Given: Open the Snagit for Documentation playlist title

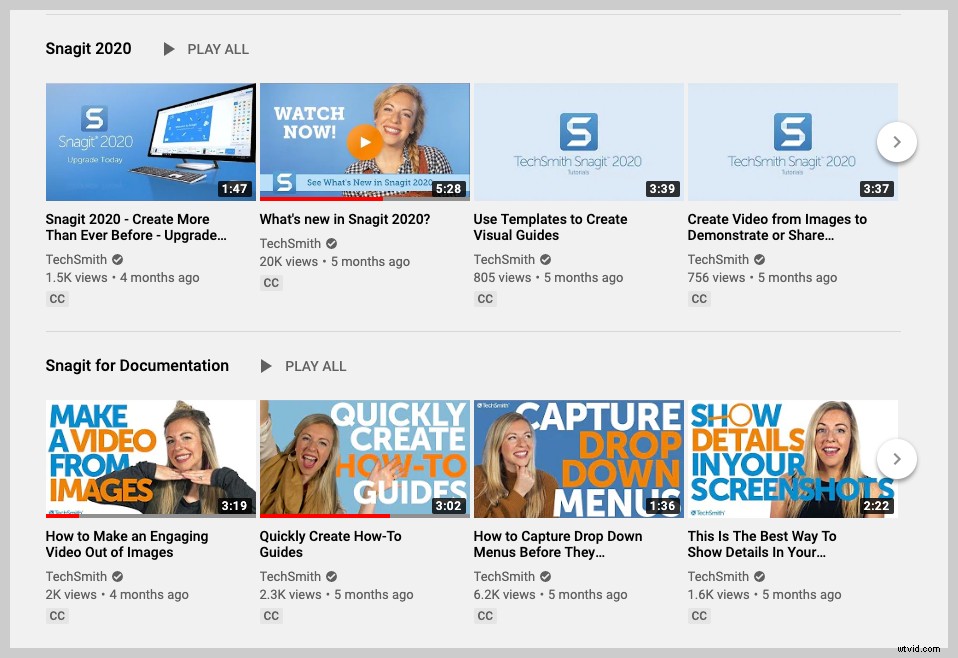Looking at the screenshot, I should click(x=137, y=365).
